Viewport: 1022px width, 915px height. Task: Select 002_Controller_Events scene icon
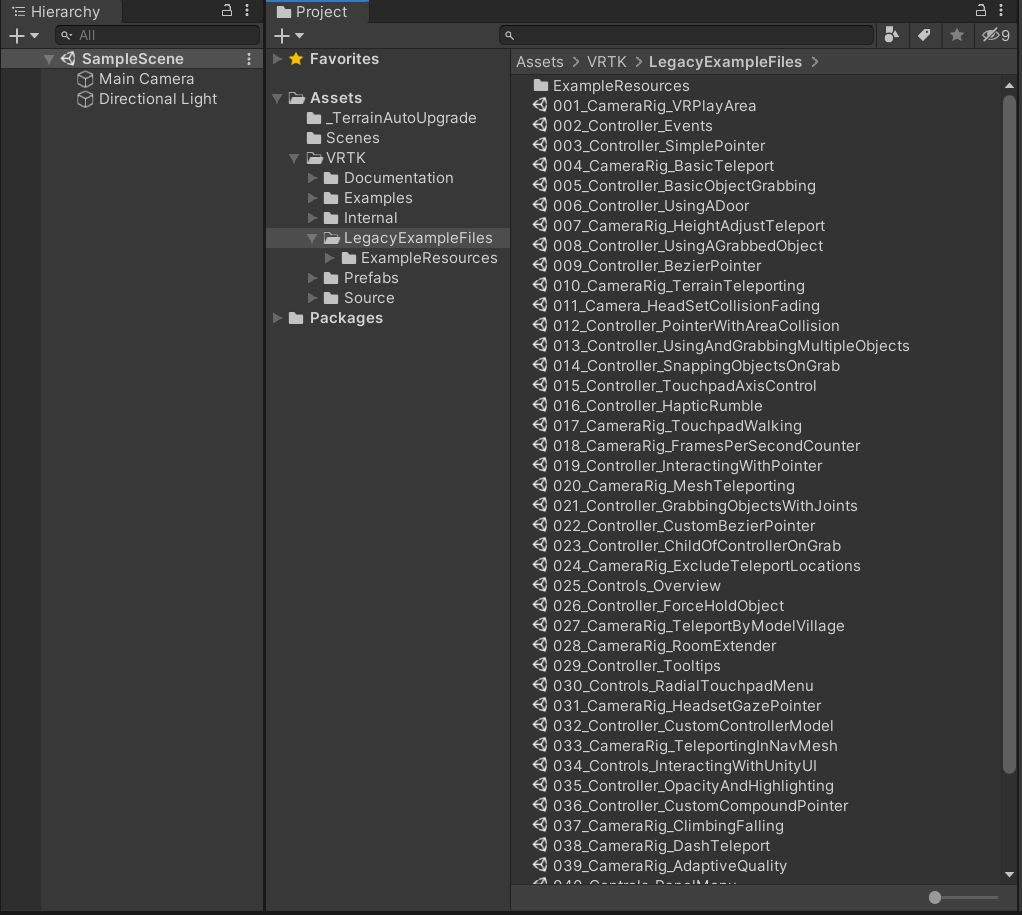tap(540, 126)
